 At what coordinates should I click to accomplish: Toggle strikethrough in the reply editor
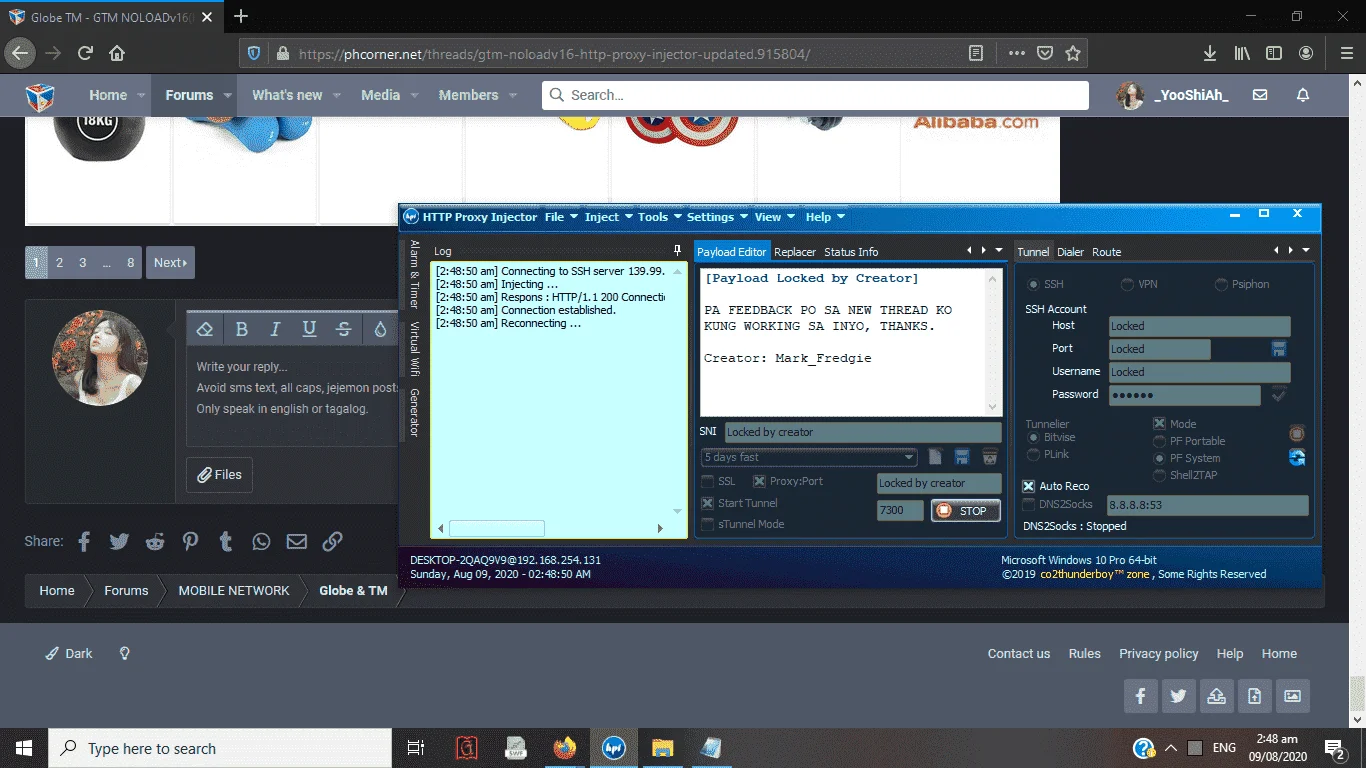[x=344, y=329]
